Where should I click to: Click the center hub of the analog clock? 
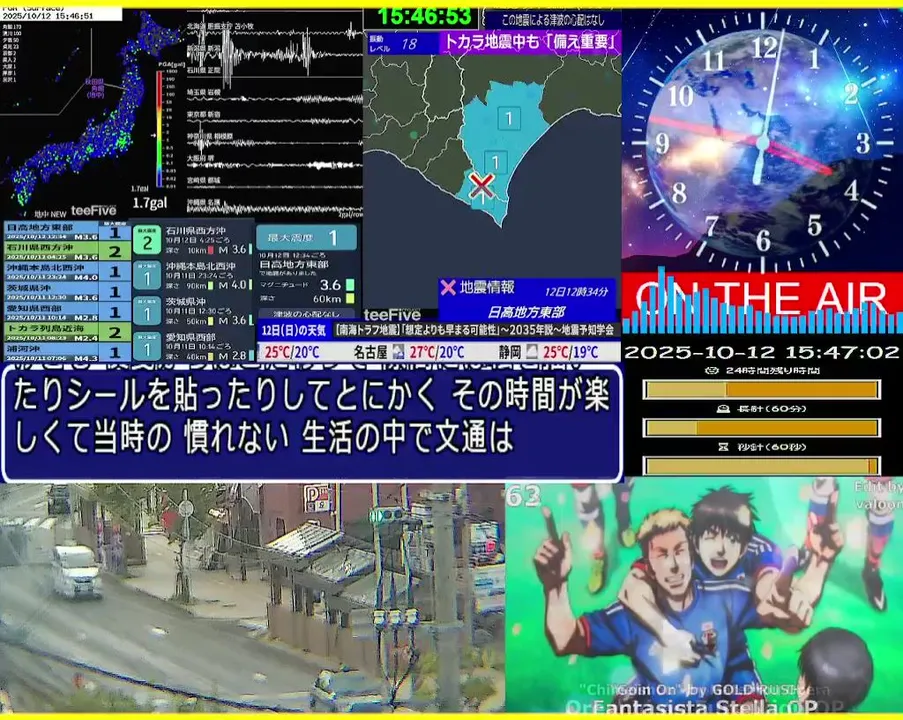[x=762, y=143]
